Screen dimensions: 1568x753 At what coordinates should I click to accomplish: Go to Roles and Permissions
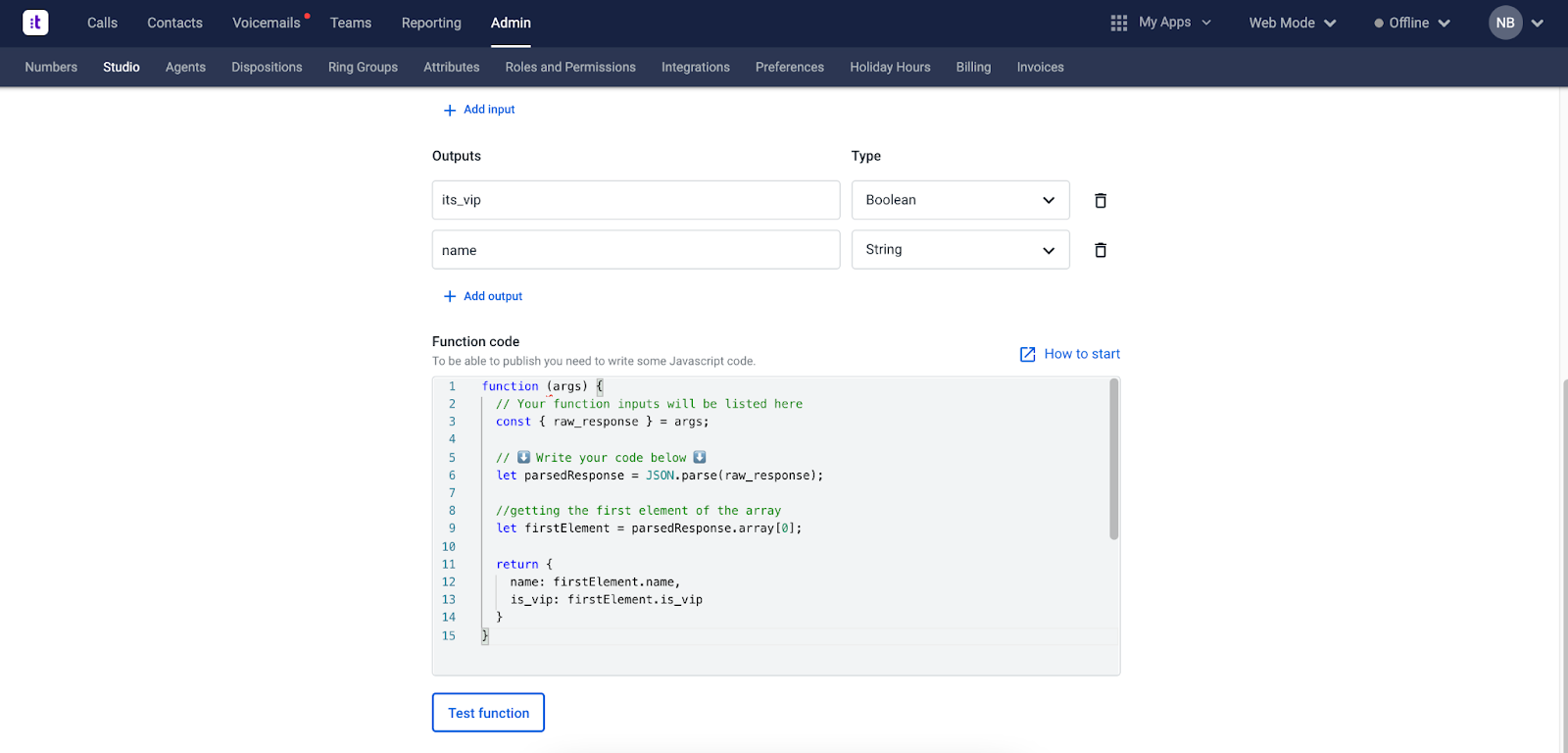(570, 67)
